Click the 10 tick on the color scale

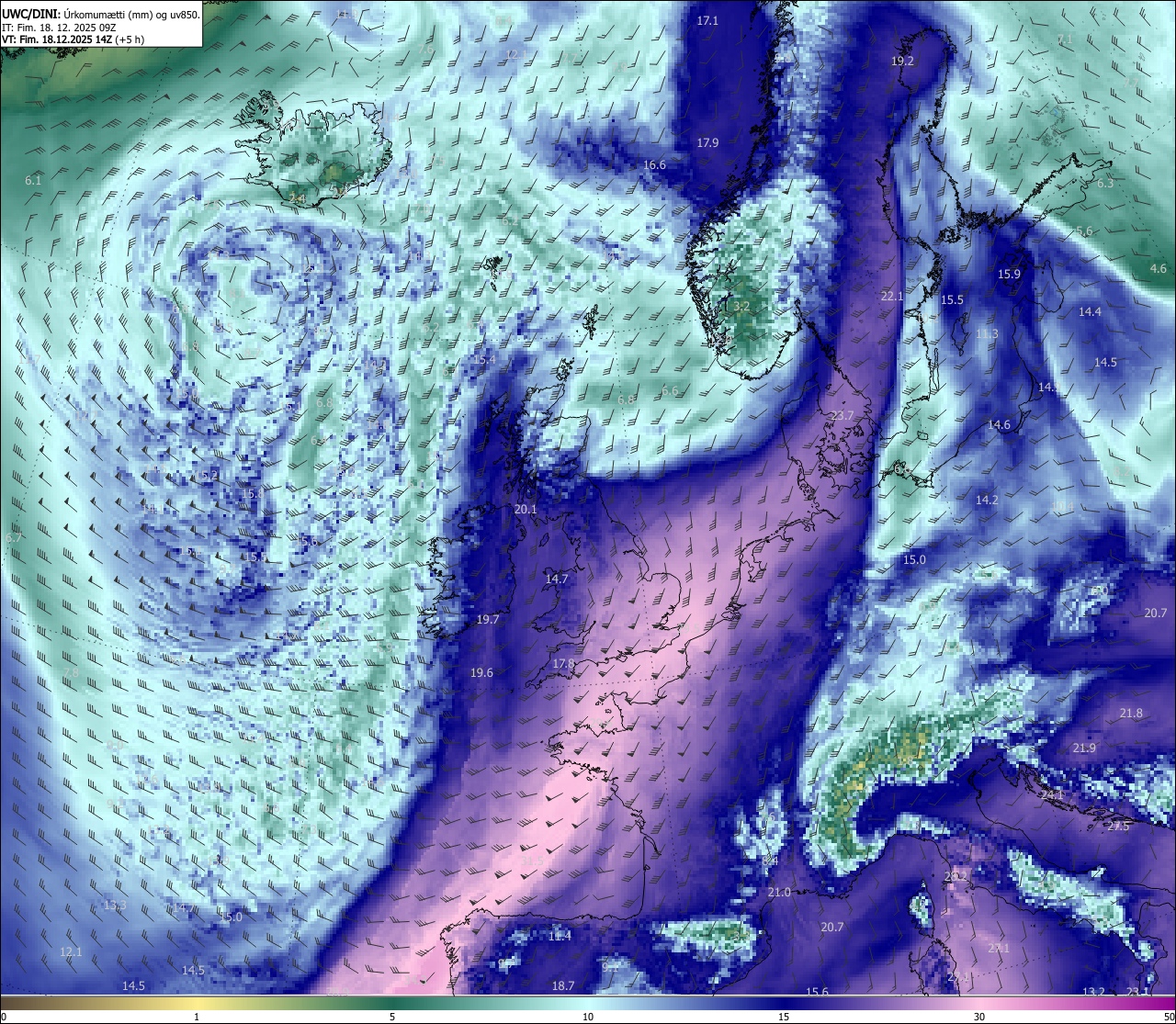[587, 1017]
